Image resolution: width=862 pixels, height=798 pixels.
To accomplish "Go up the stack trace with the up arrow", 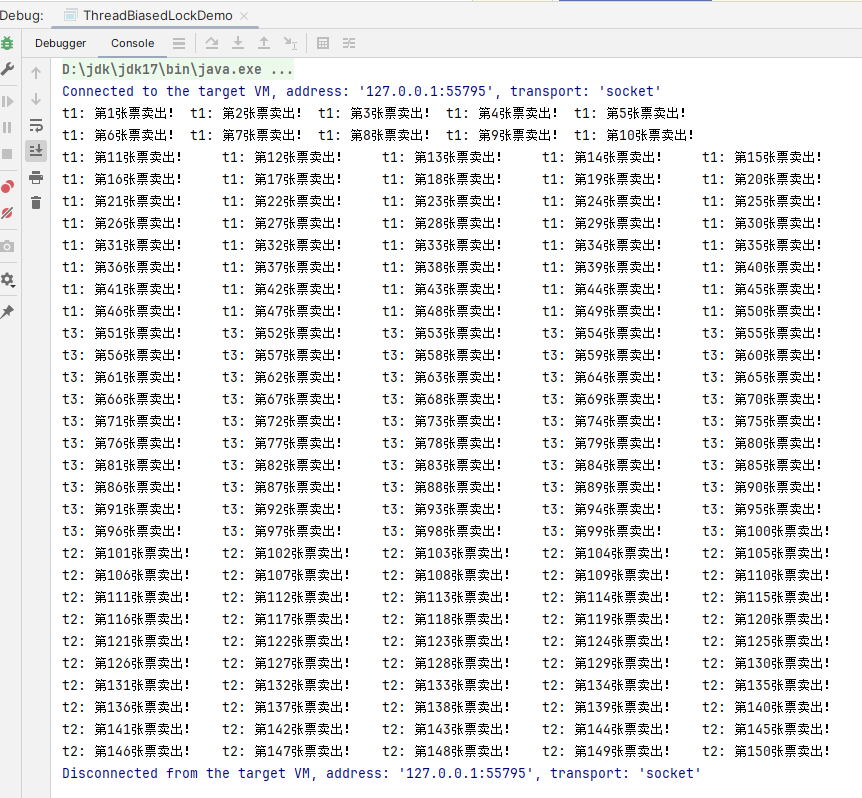I will click(x=36, y=73).
